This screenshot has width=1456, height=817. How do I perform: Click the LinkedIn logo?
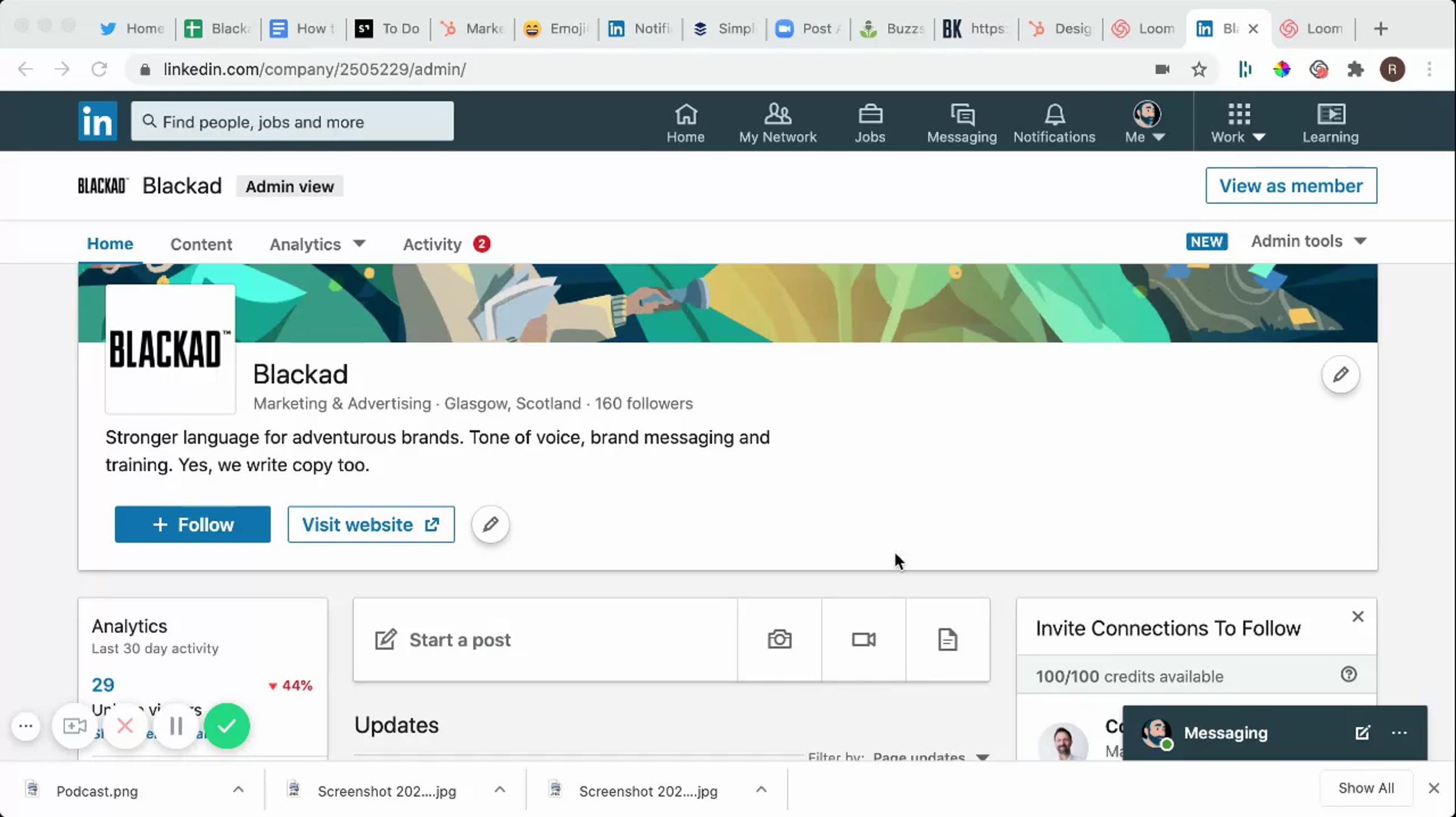click(x=97, y=121)
